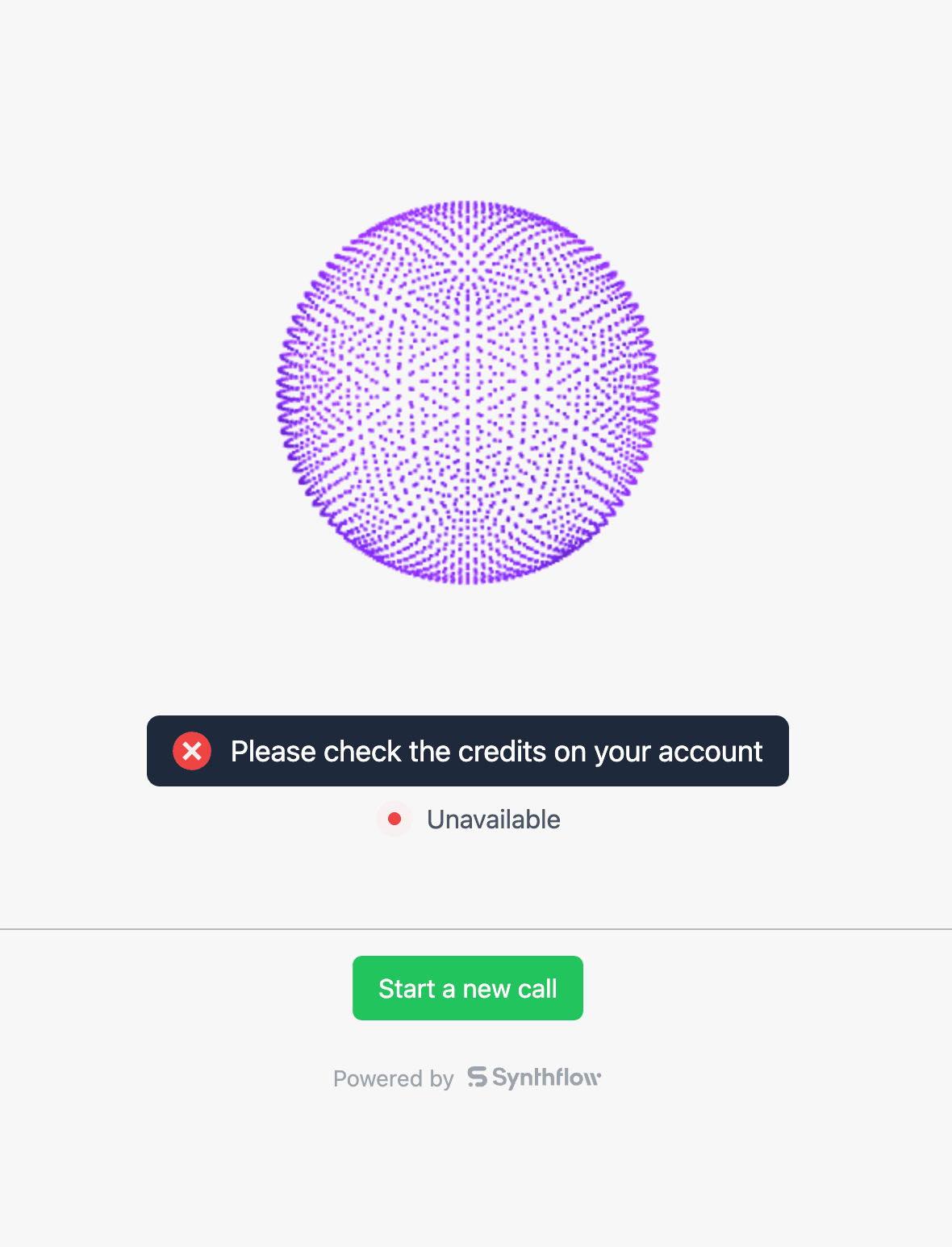Click the Unavailable agent status row
Screen dimensions: 952x1247
(468, 820)
